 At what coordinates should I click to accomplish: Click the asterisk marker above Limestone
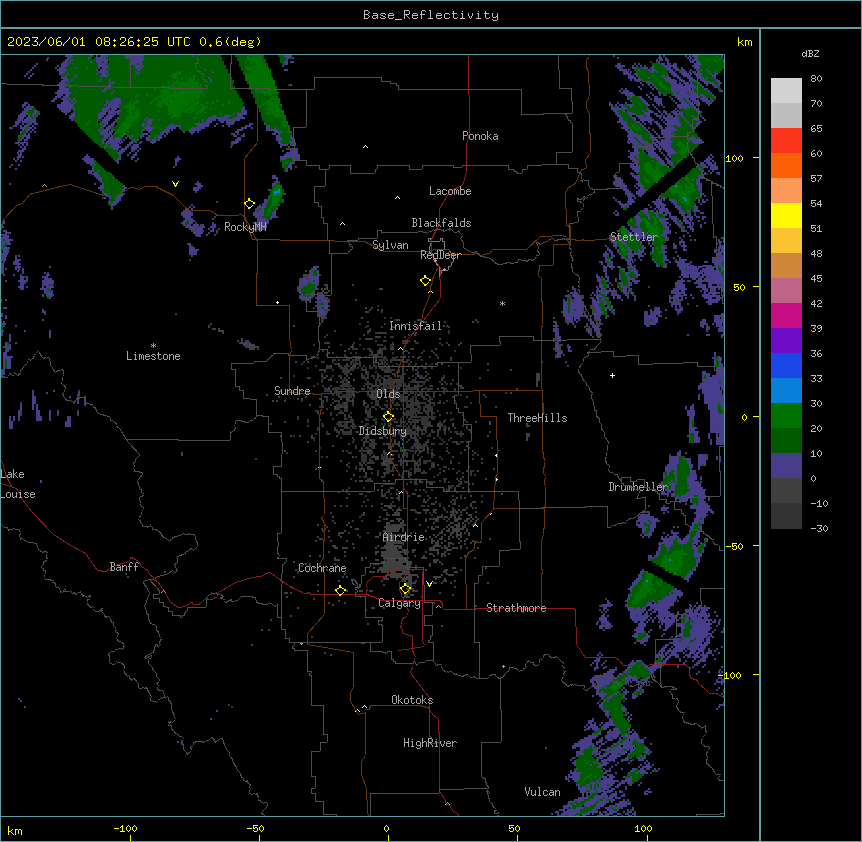tap(153, 346)
